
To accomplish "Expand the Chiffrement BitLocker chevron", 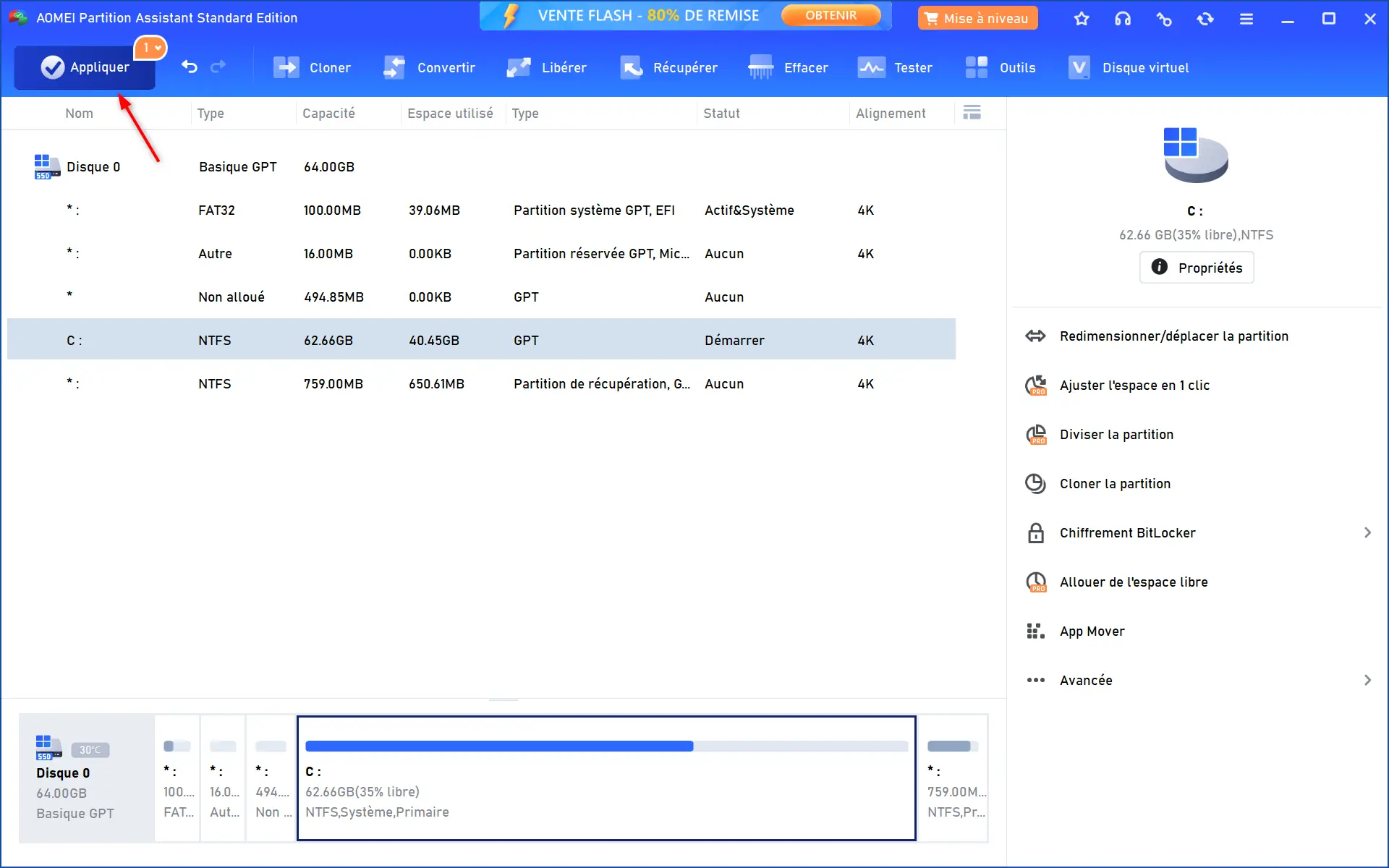I will 1367,533.
